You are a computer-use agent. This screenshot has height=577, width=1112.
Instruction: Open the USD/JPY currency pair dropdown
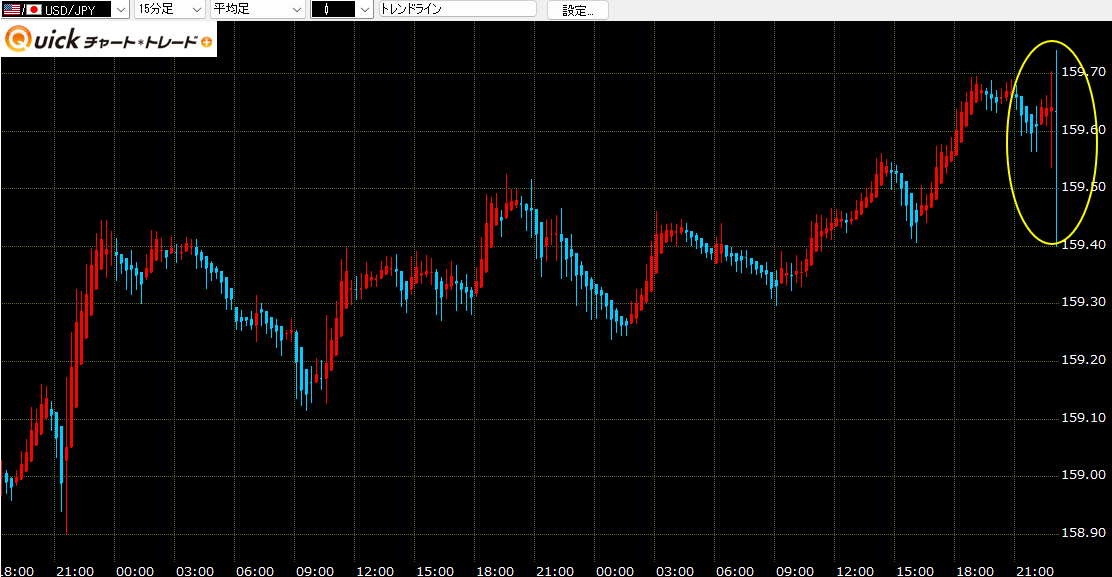[x=65, y=9]
